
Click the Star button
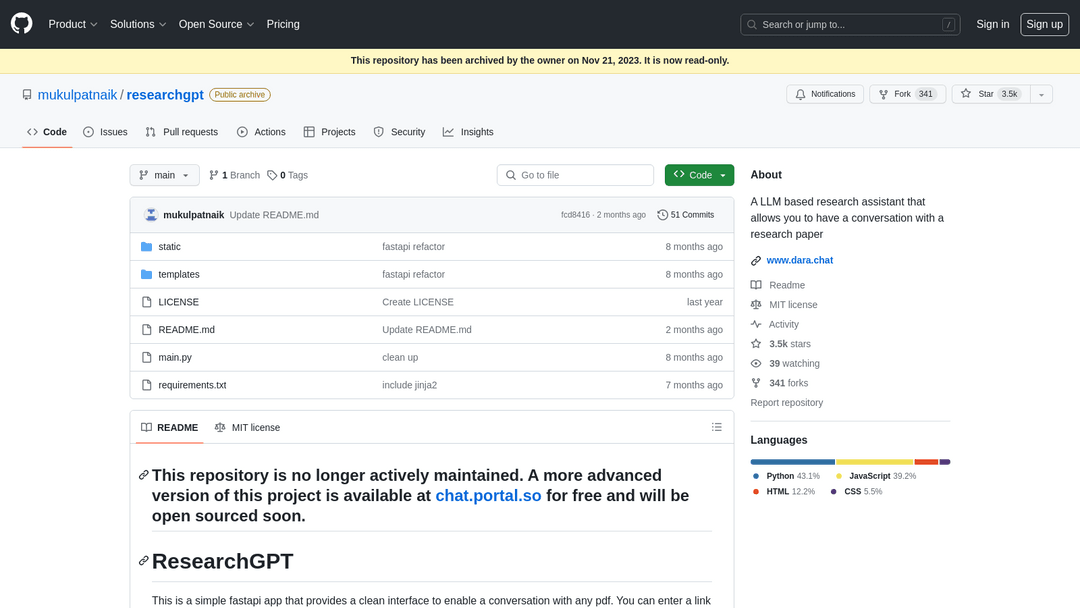pos(989,94)
